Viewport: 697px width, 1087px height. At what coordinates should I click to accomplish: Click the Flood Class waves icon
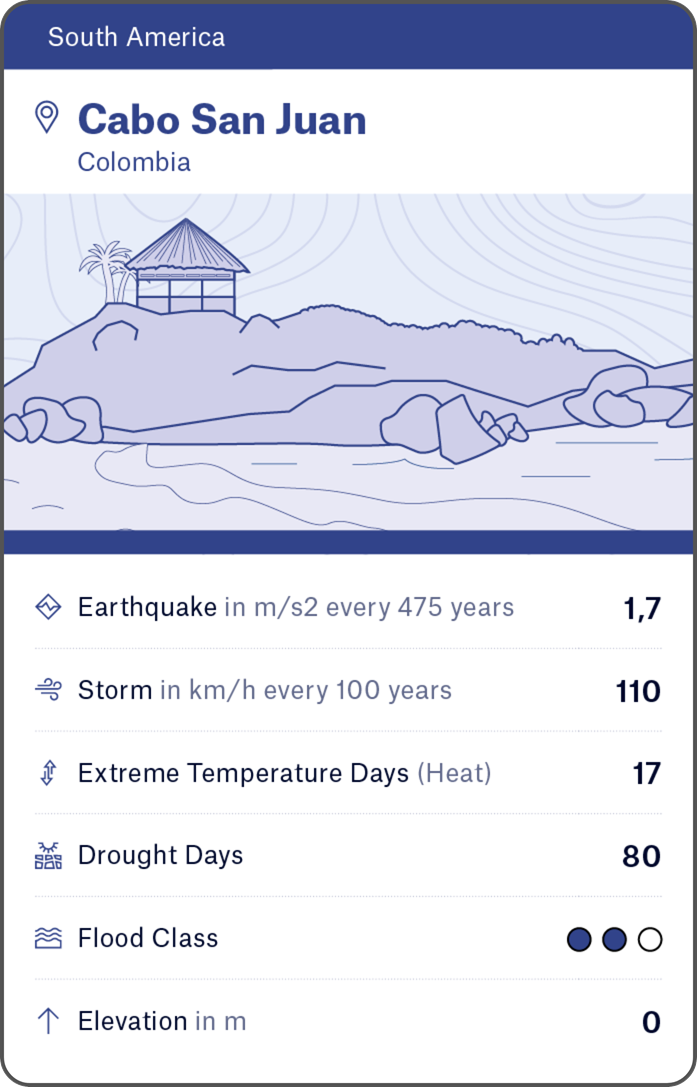click(x=48, y=938)
